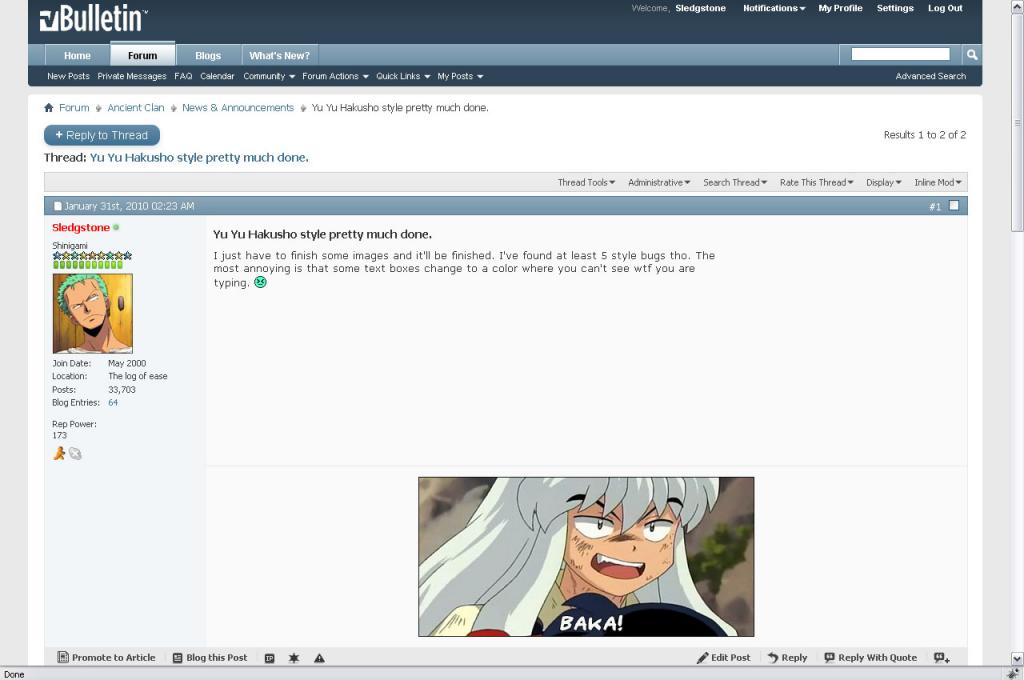The image size is (1024, 680).
Task: Click the star rank icons under Shinigami
Action: (92, 255)
